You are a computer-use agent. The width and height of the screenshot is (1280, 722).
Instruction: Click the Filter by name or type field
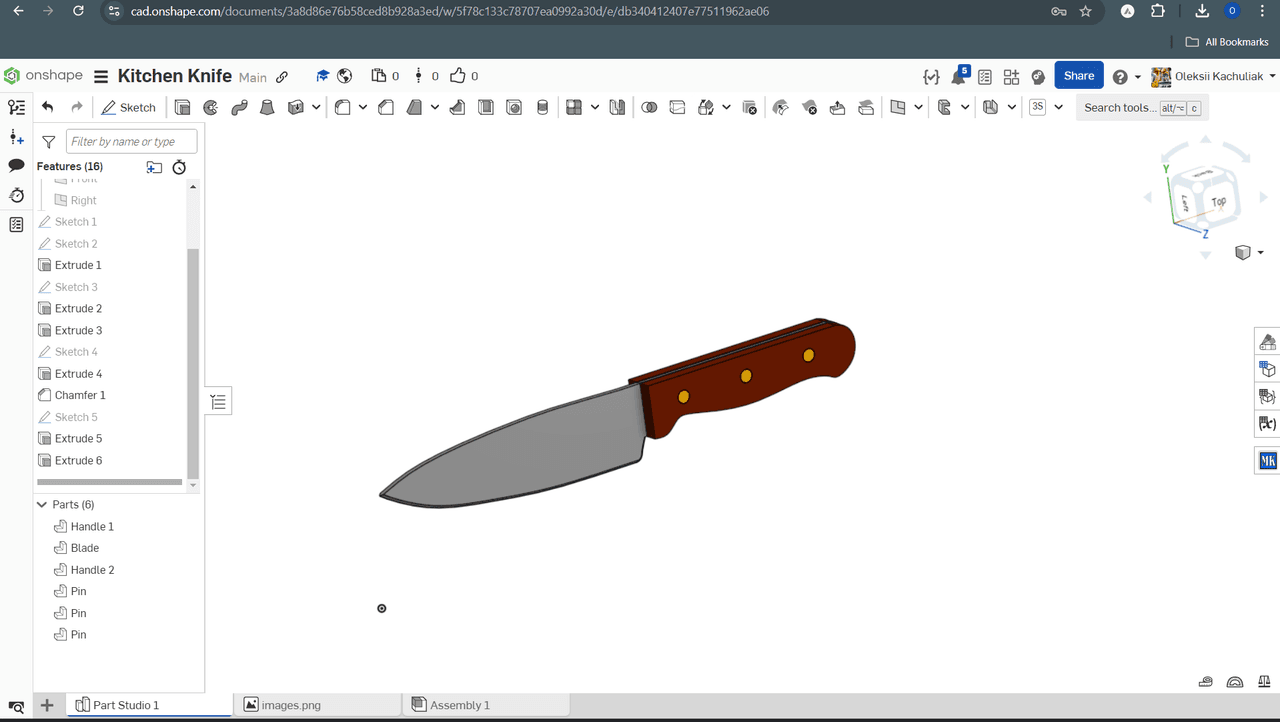(131, 142)
